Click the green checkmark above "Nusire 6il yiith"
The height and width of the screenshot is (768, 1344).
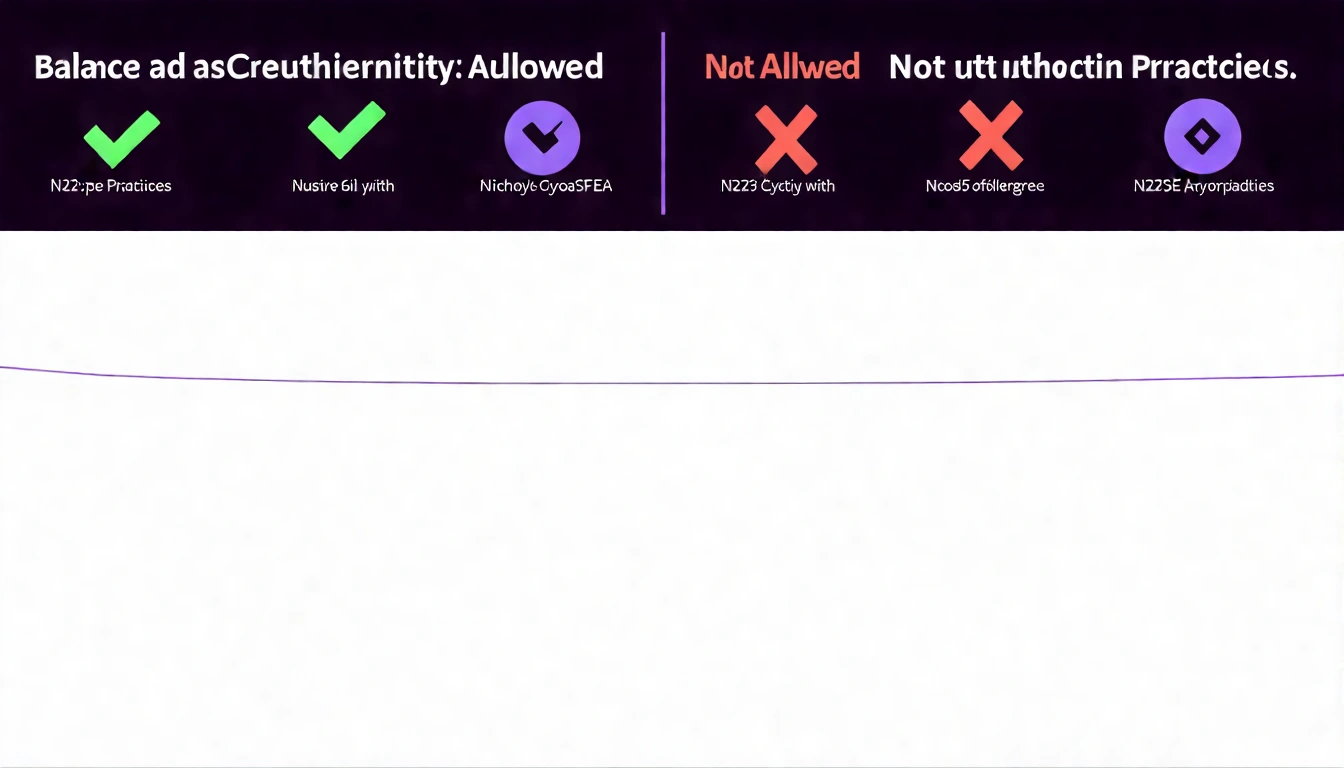click(x=346, y=132)
